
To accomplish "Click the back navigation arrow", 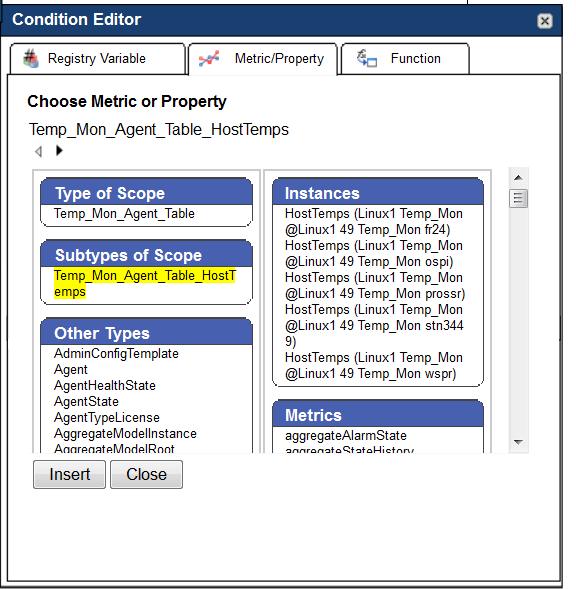I will [38, 151].
